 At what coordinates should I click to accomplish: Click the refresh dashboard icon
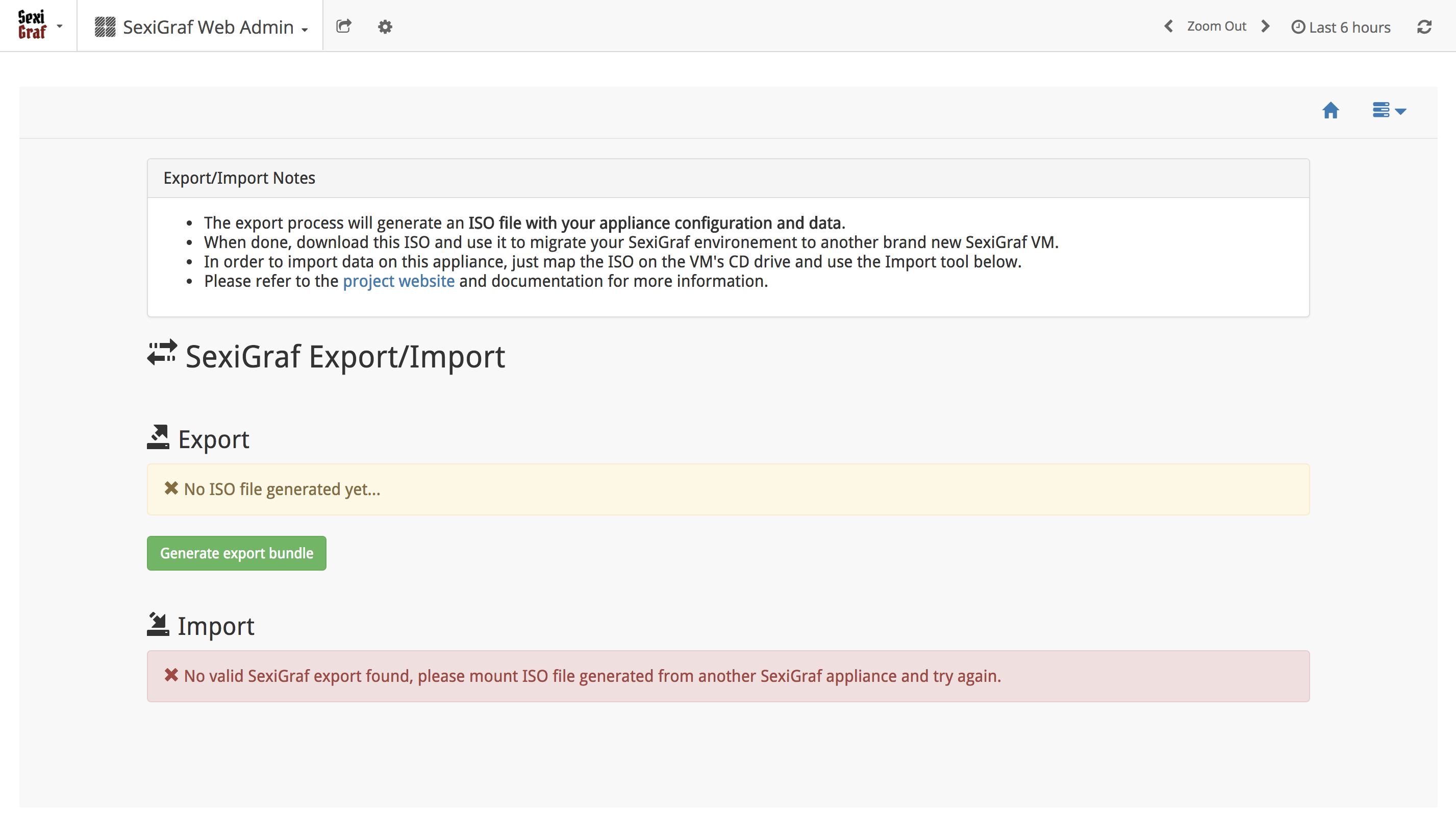1424,27
